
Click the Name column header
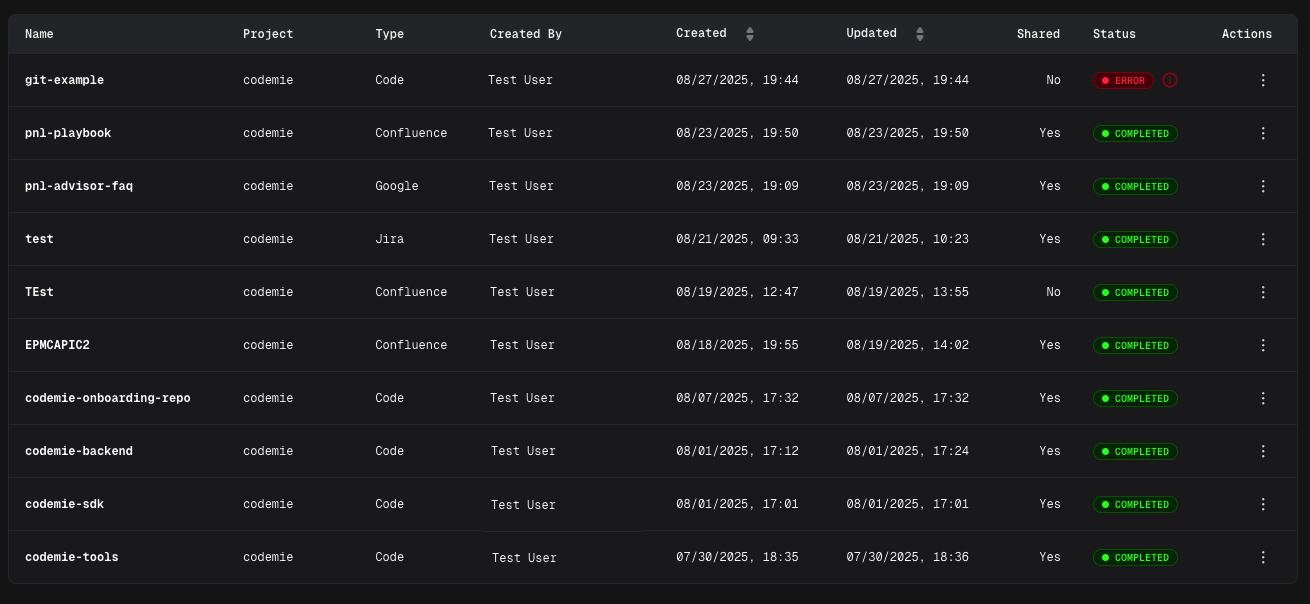[39, 34]
